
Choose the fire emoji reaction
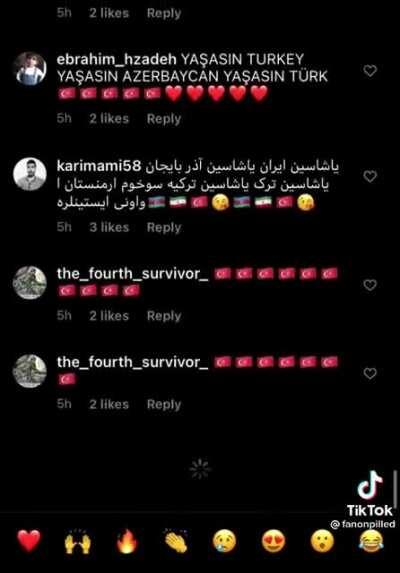[127, 542]
